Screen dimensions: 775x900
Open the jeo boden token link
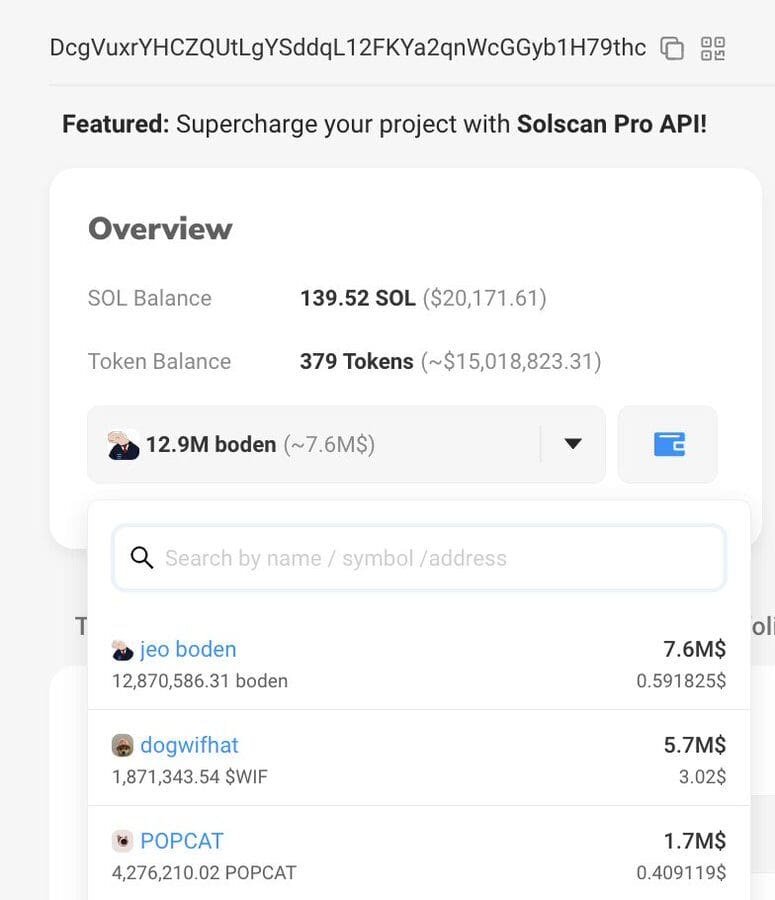pyautogui.click(x=188, y=649)
